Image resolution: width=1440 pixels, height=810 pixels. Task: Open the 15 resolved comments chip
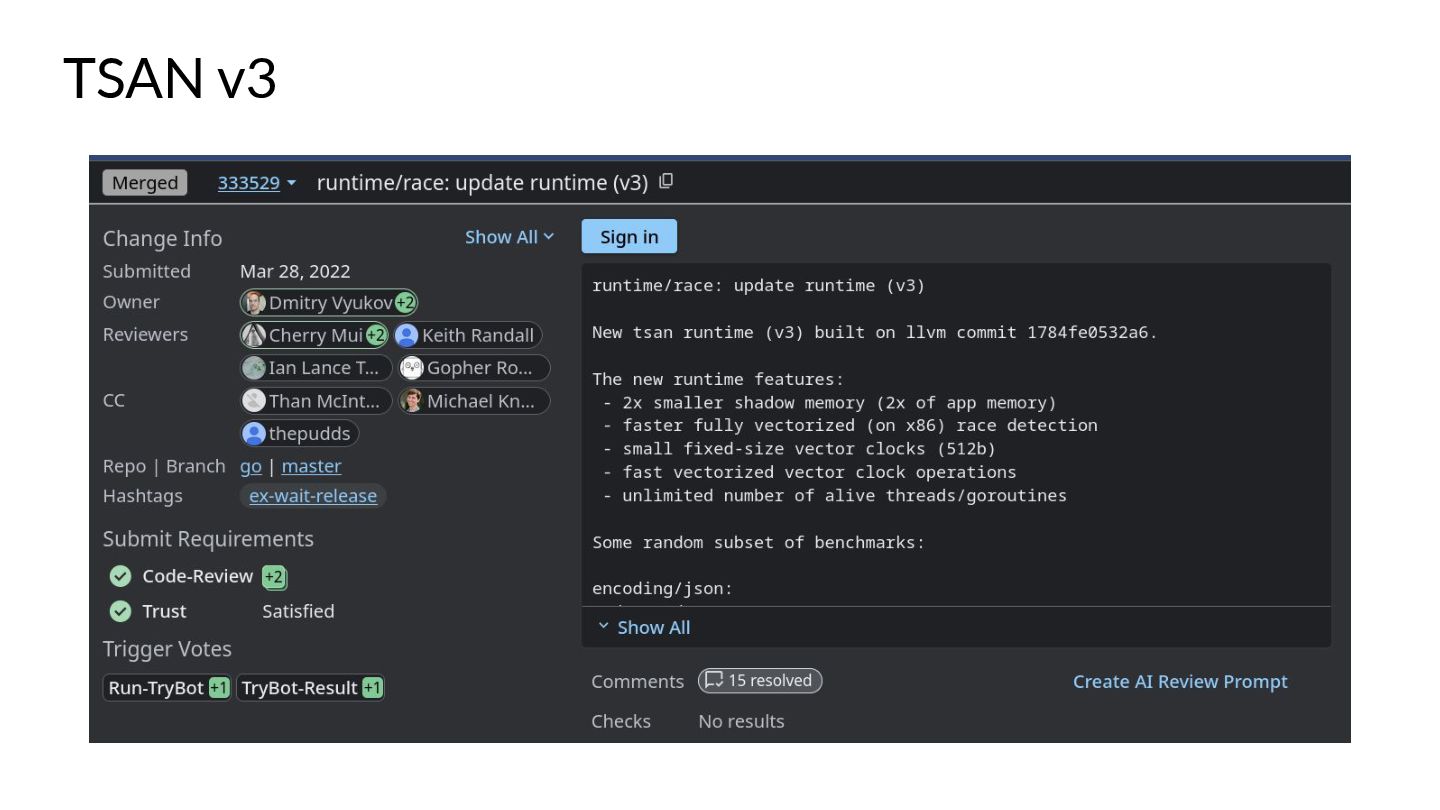(x=760, y=681)
